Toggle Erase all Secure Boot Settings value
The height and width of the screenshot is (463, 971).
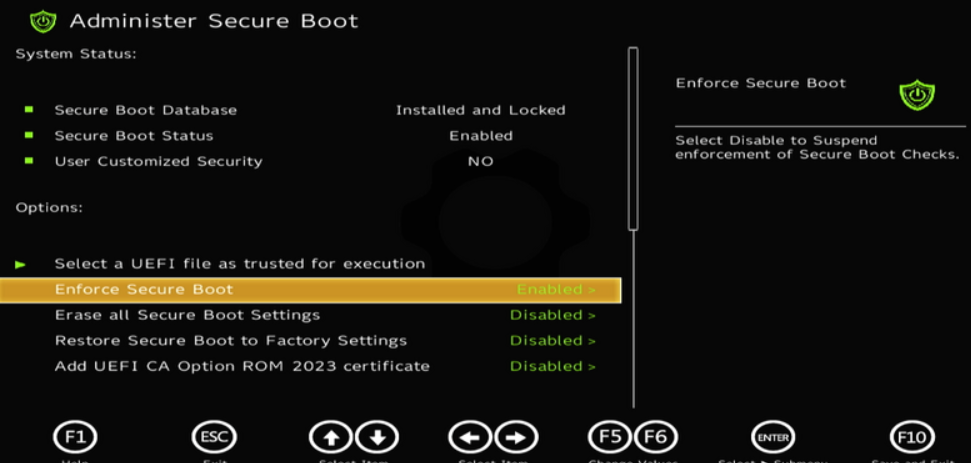(552, 315)
